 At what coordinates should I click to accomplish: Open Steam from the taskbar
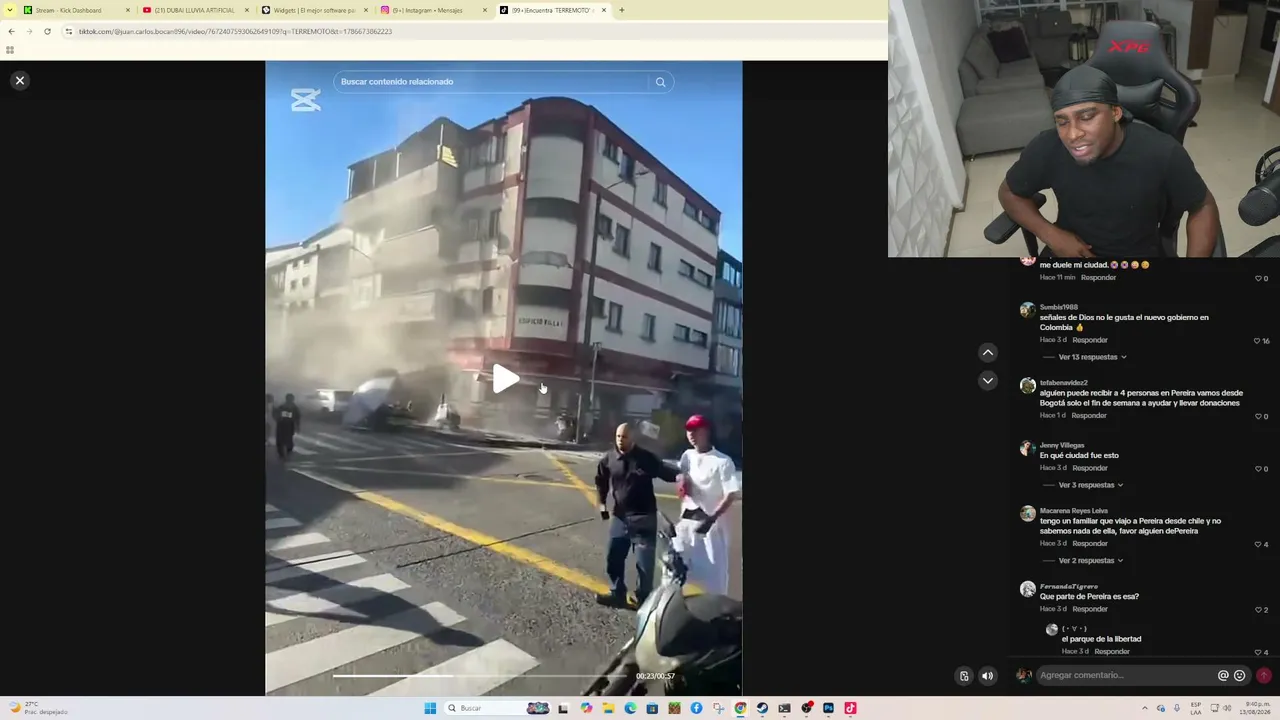point(762,708)
